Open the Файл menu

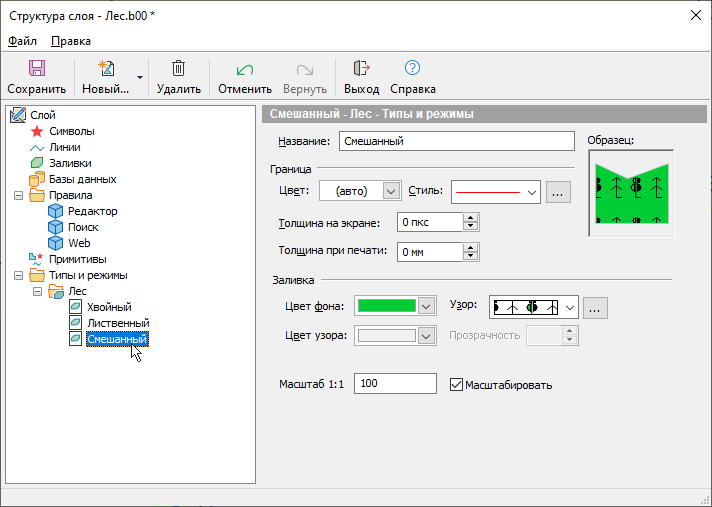click(22, 41)
